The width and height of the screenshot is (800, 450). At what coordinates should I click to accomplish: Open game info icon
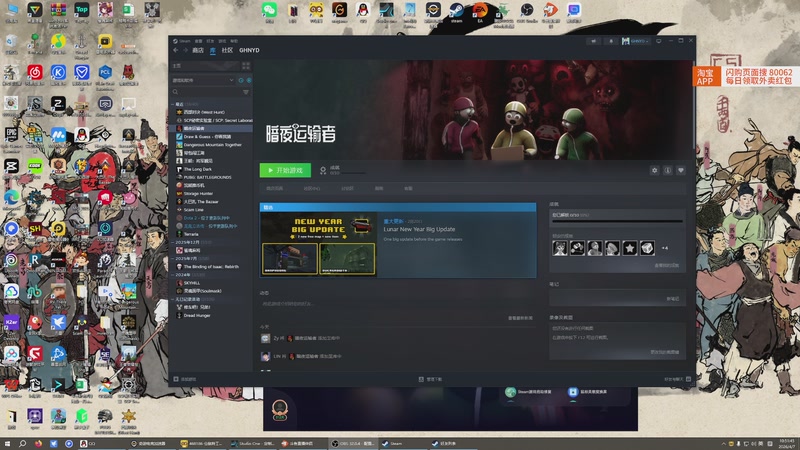pos(667,170)
